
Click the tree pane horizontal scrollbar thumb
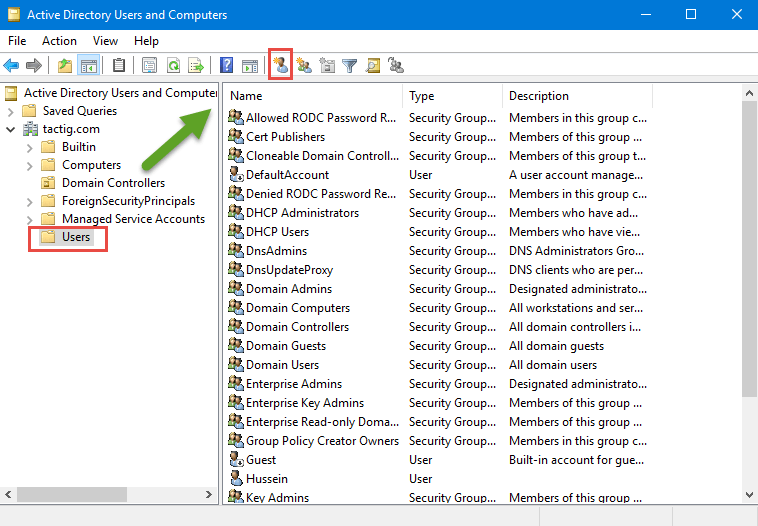click(x=72, y=495)
